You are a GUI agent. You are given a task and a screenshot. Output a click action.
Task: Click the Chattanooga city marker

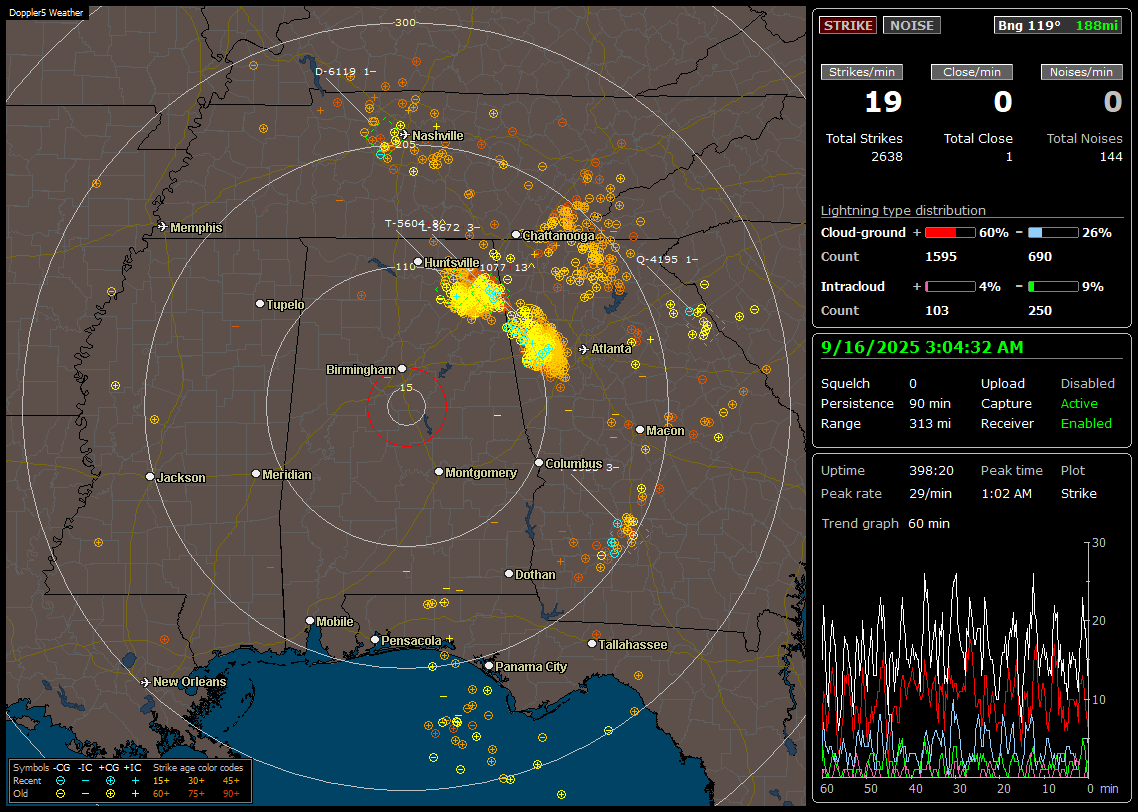[515, 235]
